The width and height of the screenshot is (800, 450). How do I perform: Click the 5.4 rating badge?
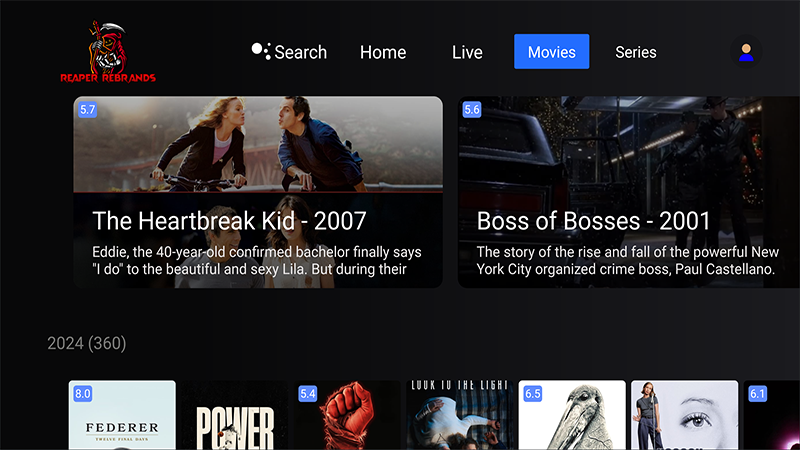click(x=308, y=394)
